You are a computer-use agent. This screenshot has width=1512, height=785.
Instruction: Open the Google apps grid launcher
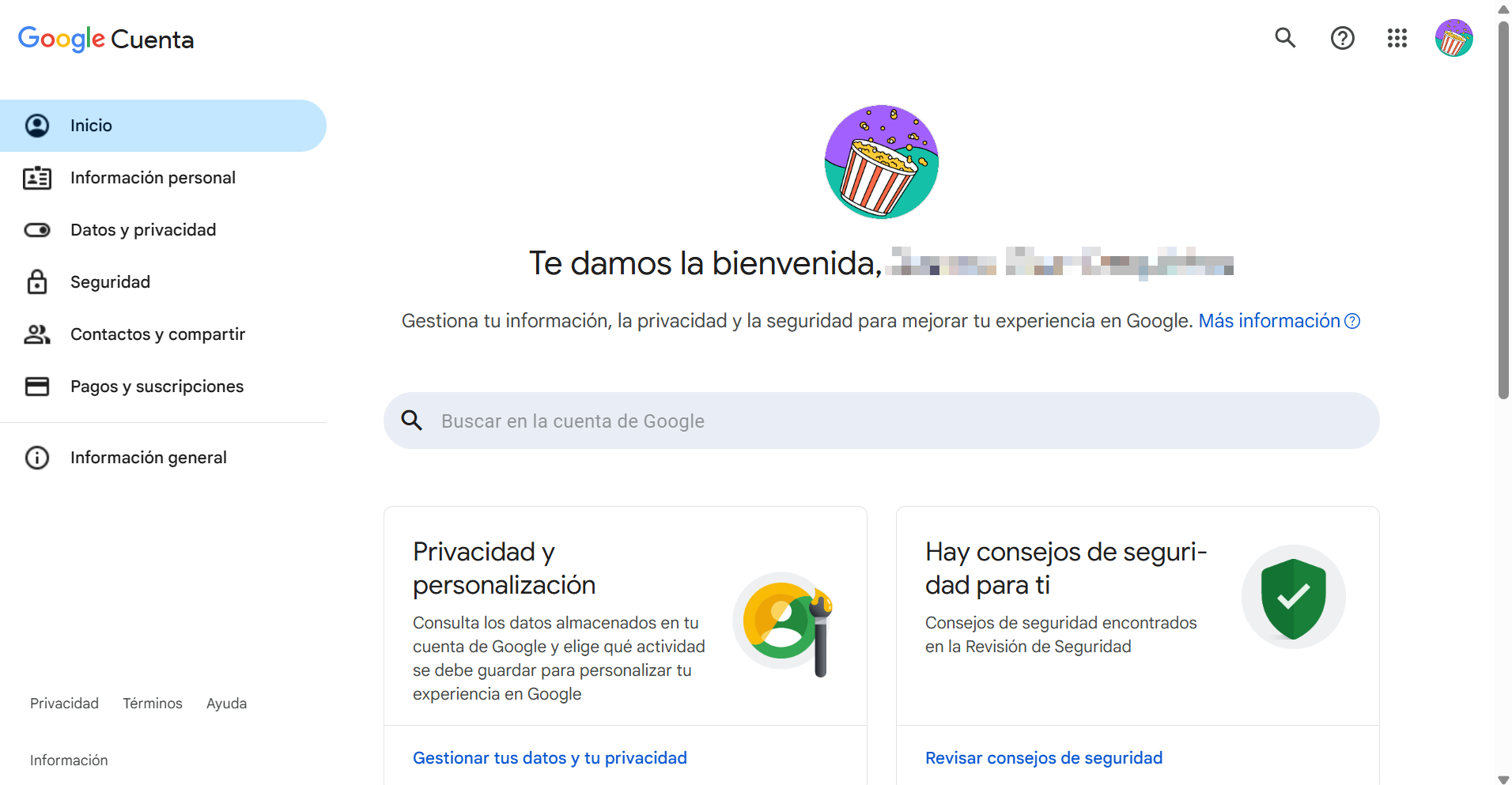1397,38
